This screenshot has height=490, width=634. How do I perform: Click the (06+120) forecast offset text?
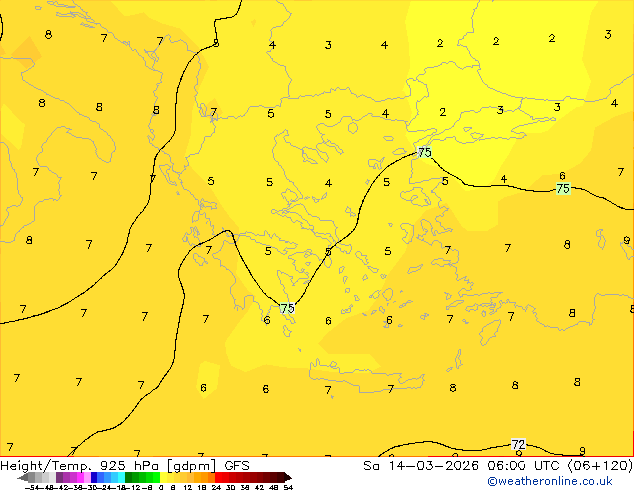click(x=600, y=466)
